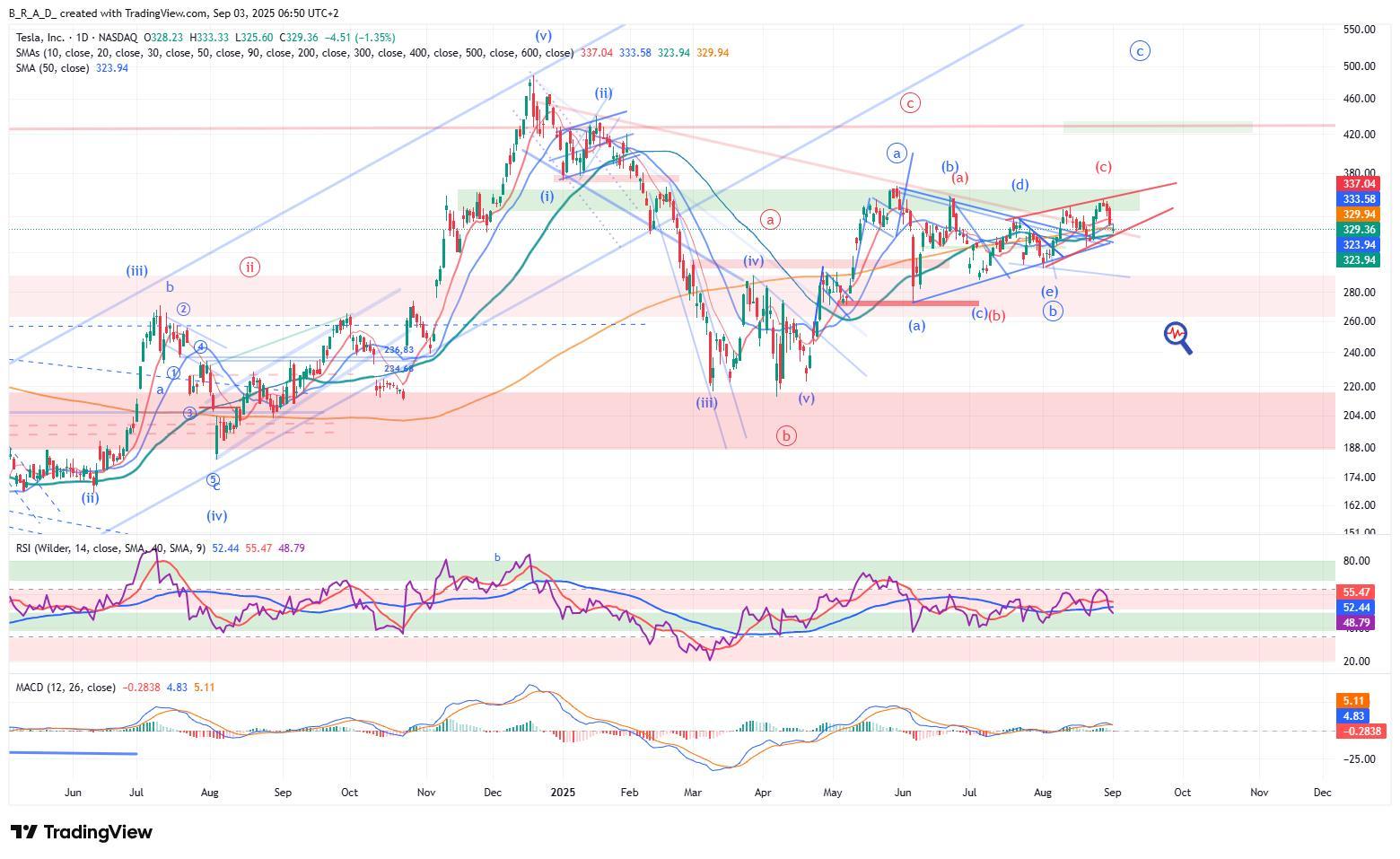Select the red (c) wave label
The width and height of the screenshot is (1400, 859).
tap(1104, 167)
